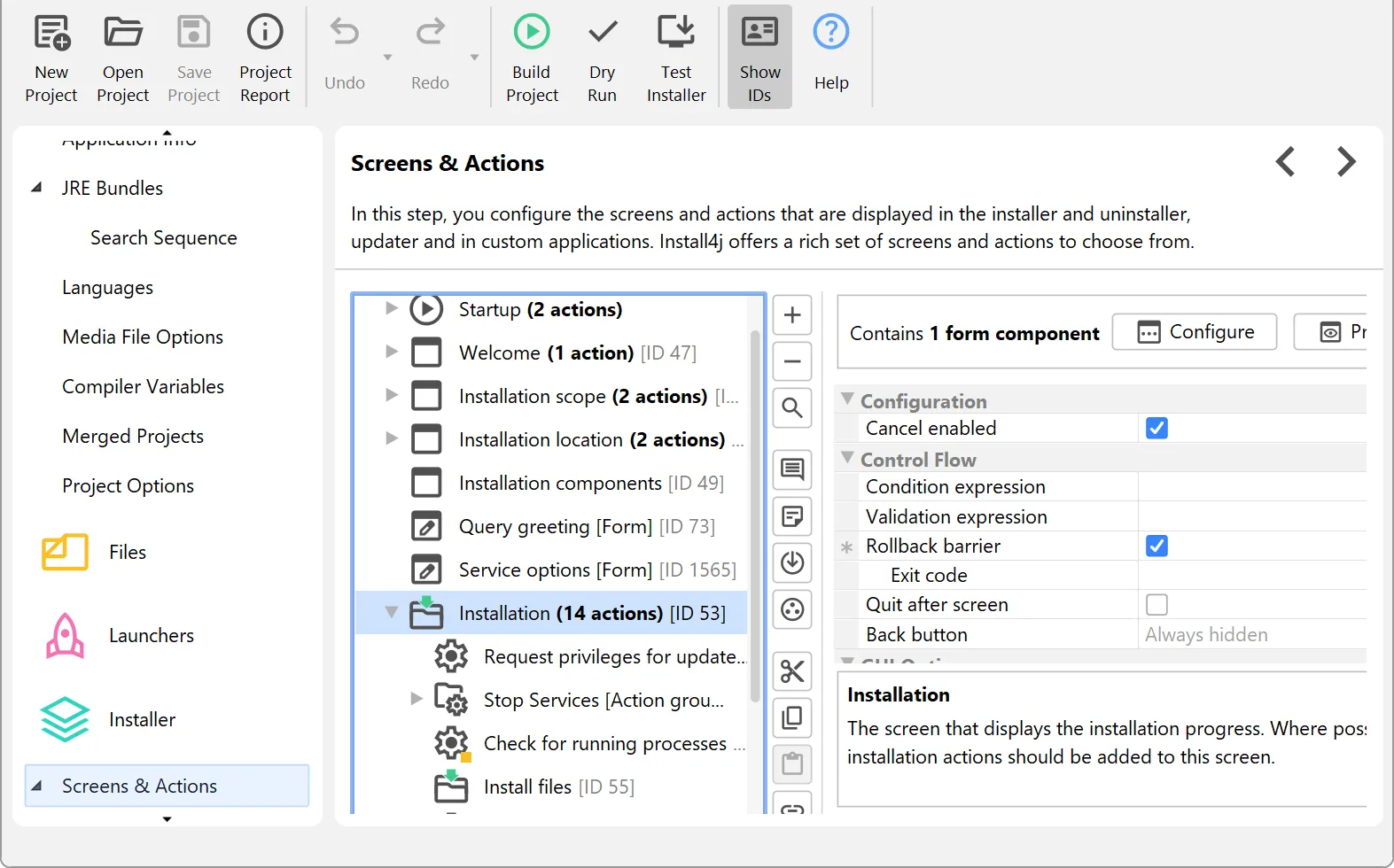This screenshot has width=1394, height=868.
Task: Select Check for running processes action
Action: tap(614, 743)
